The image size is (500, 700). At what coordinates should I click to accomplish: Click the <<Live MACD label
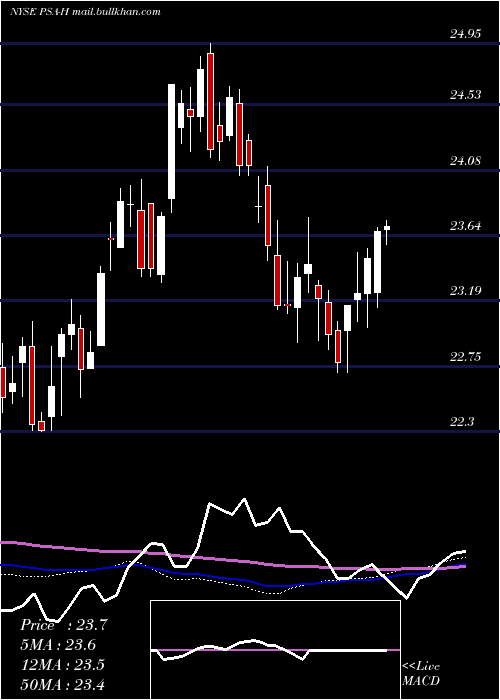tap(421, 674)
